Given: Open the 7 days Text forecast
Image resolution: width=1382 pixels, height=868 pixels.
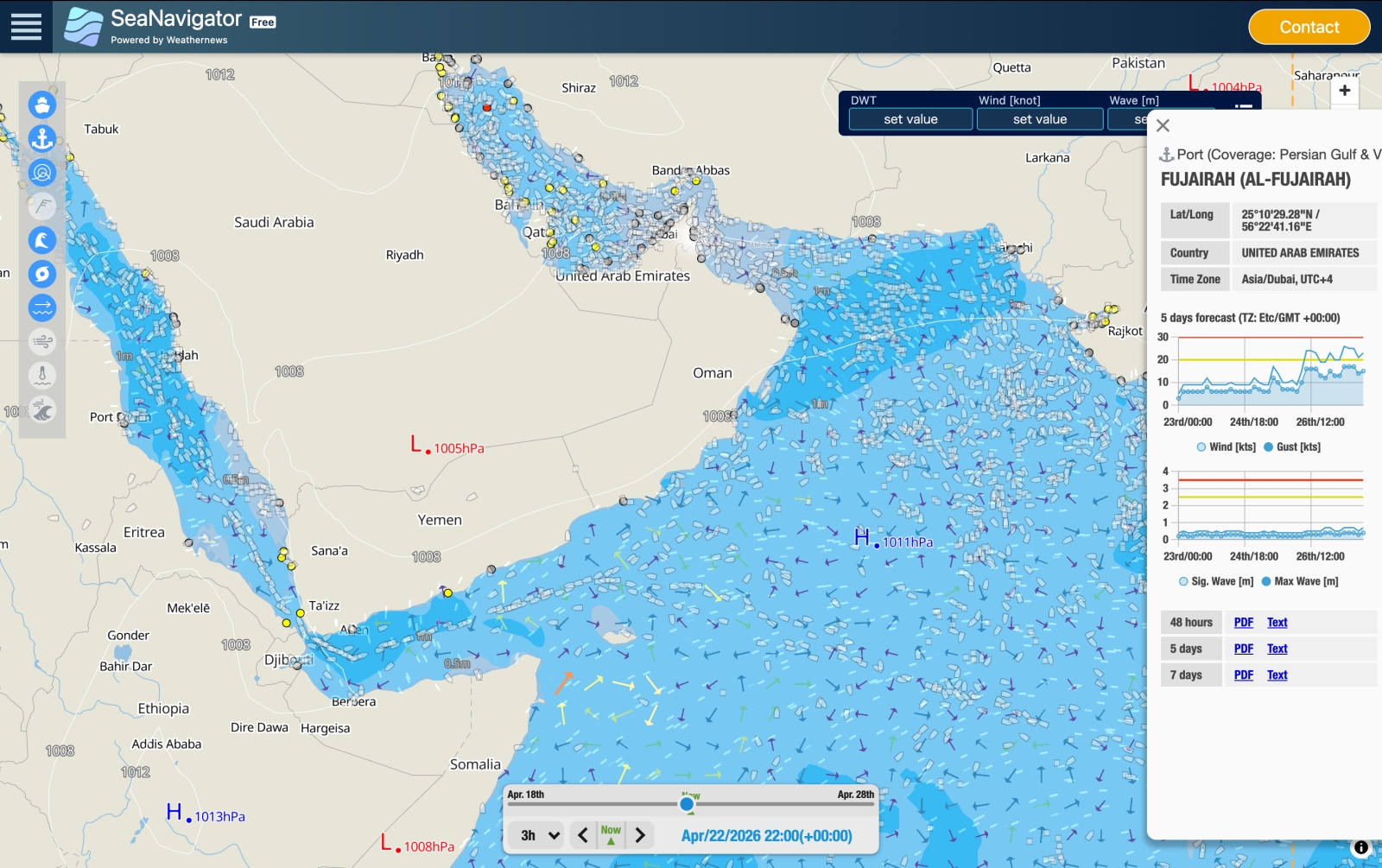Looking at the screenshot, I should (x=1277, y=675).
